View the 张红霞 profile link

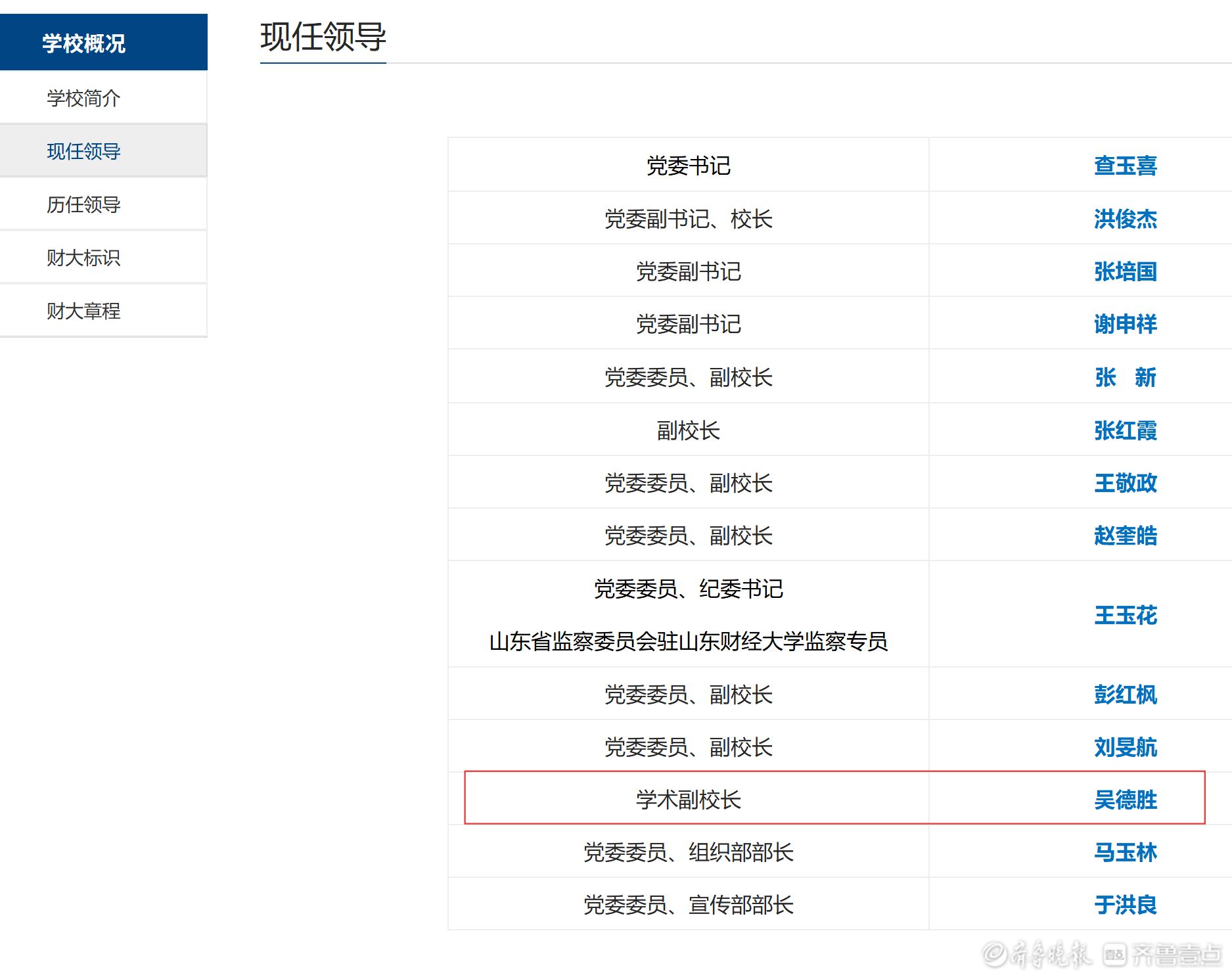(1125, 430)
